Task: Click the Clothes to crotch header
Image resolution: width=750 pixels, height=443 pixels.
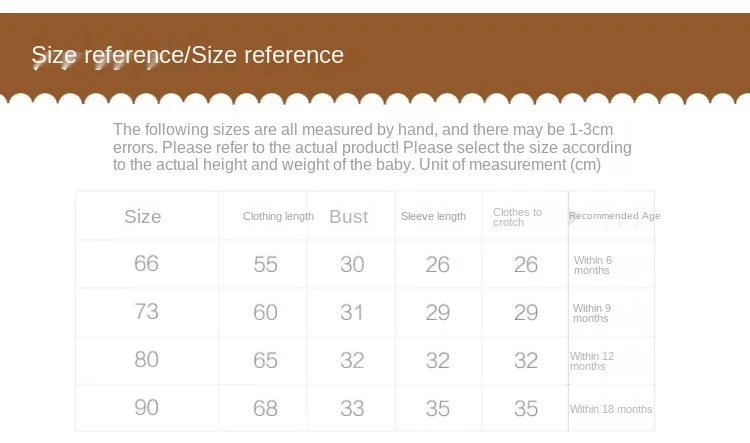Action: pyautogui.click(x=518, y=217)
